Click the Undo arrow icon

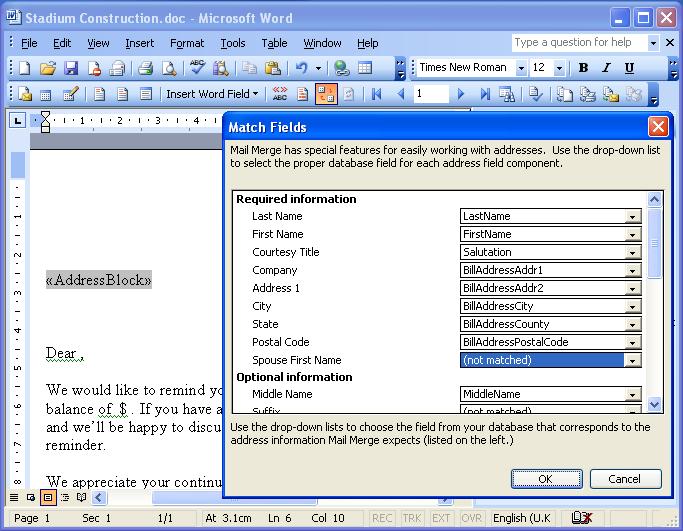[301, 69]
